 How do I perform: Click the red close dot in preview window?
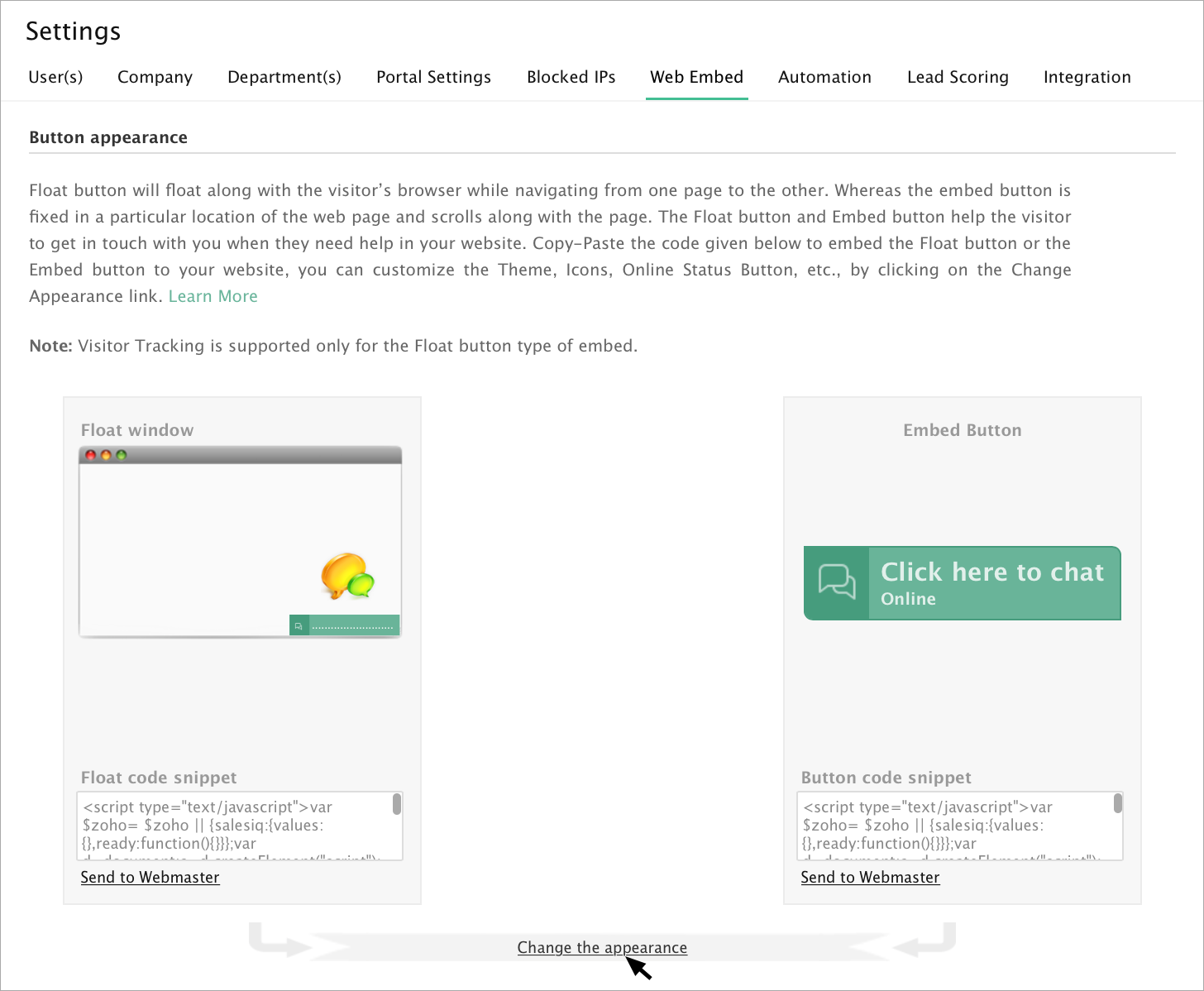coord(90,455)
